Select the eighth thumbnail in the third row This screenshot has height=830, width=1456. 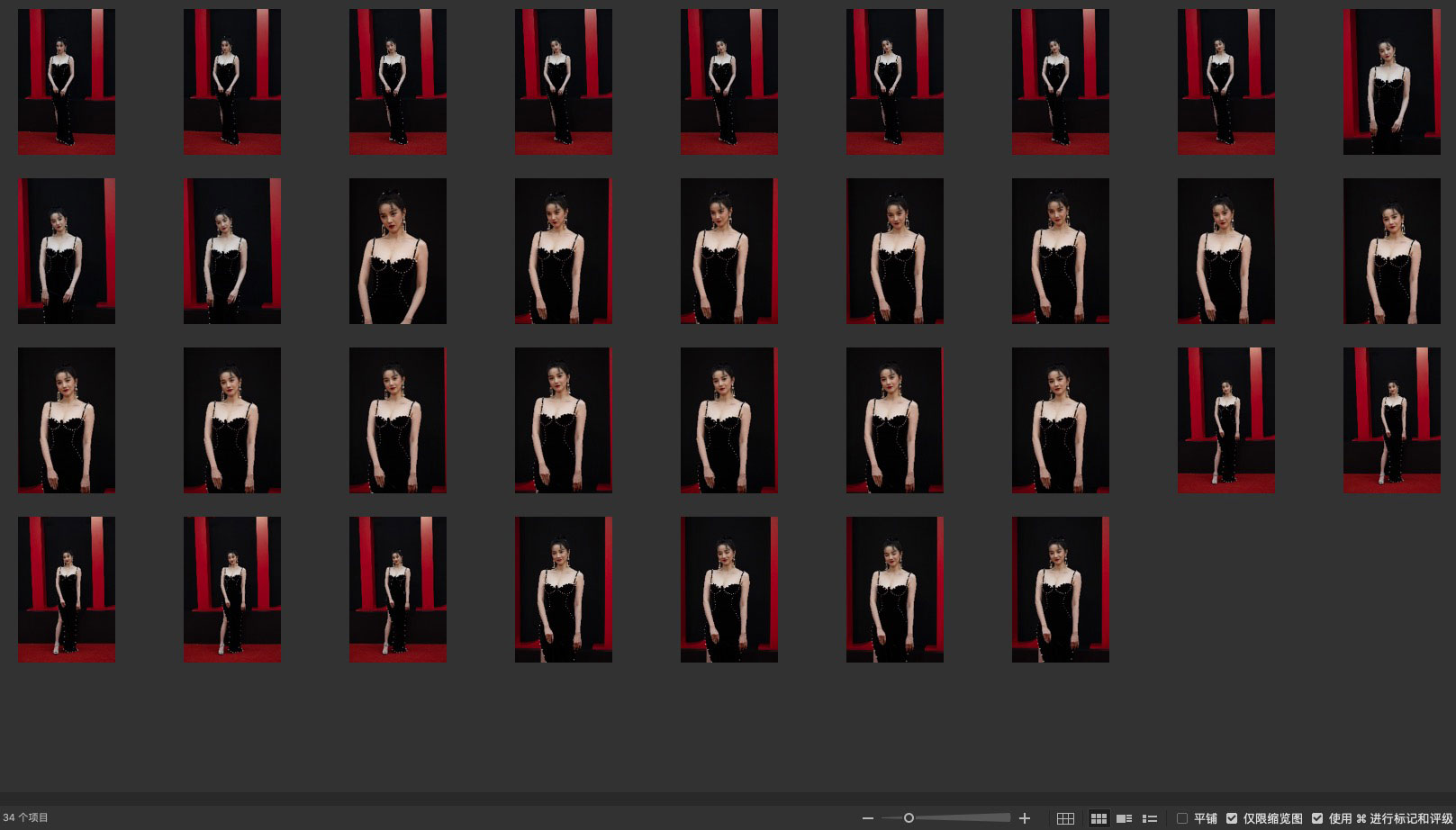click(x=1225, y=420)
